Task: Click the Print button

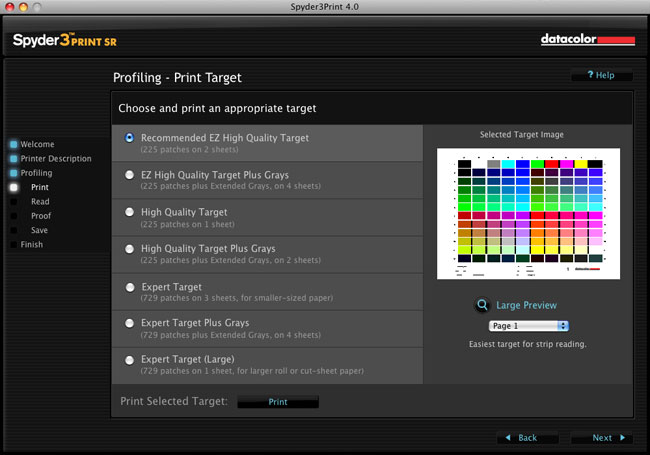Action: [278, 402]
